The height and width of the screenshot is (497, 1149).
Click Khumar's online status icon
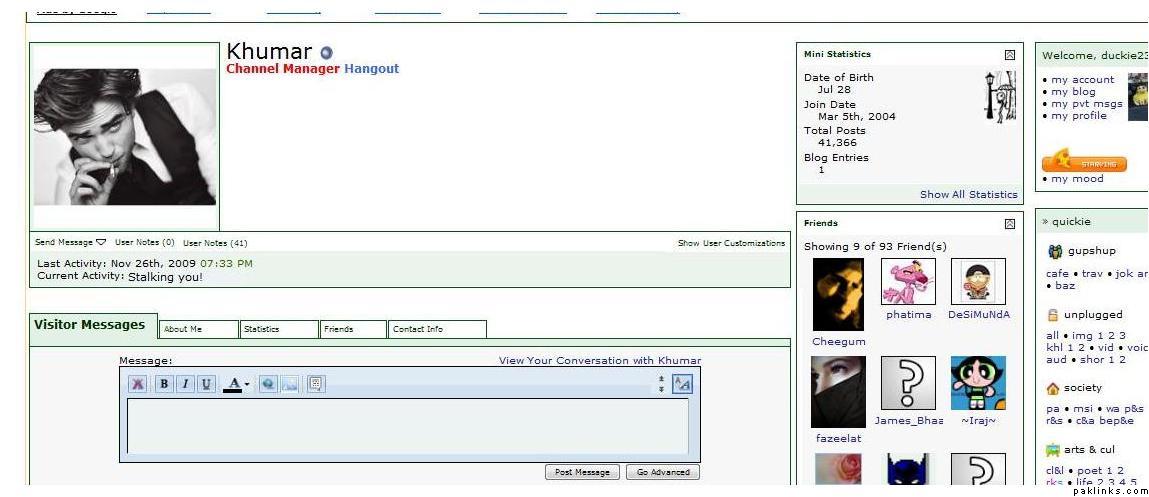click(326, 53)
